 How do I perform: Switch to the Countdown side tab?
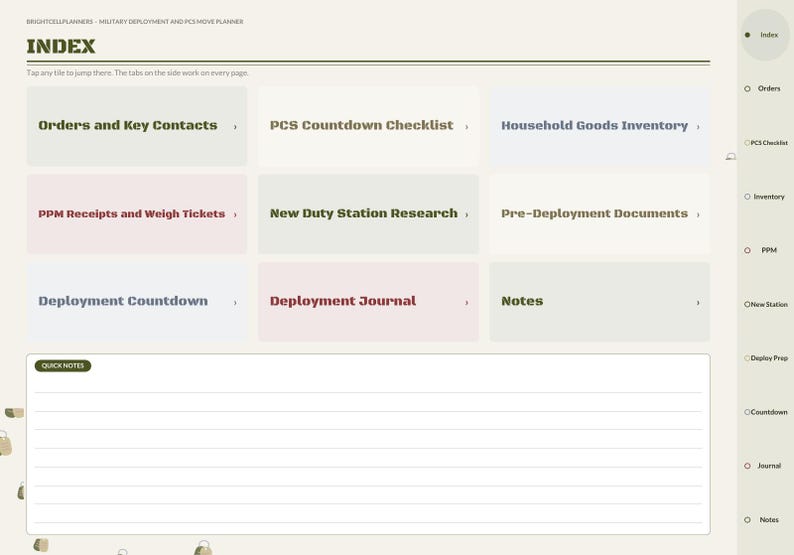(765, 412)
